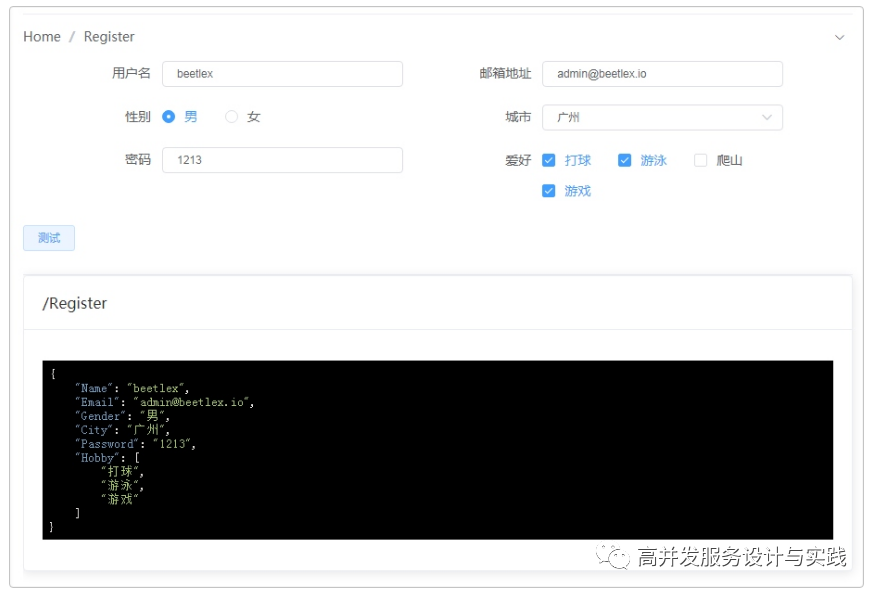Navigate to Home via breadcrumb link
The height and width of the screenshot is (595, 875).
(41, 36)
